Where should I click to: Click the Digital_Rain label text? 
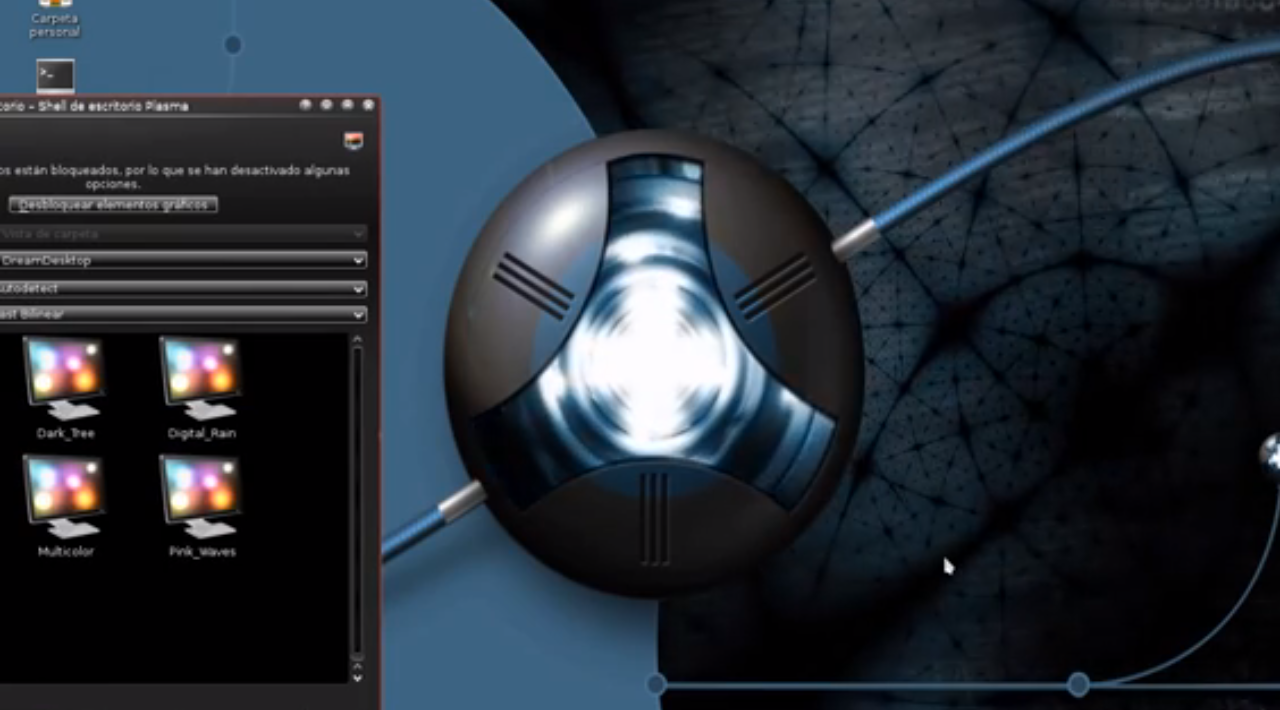tap(201, 434)
